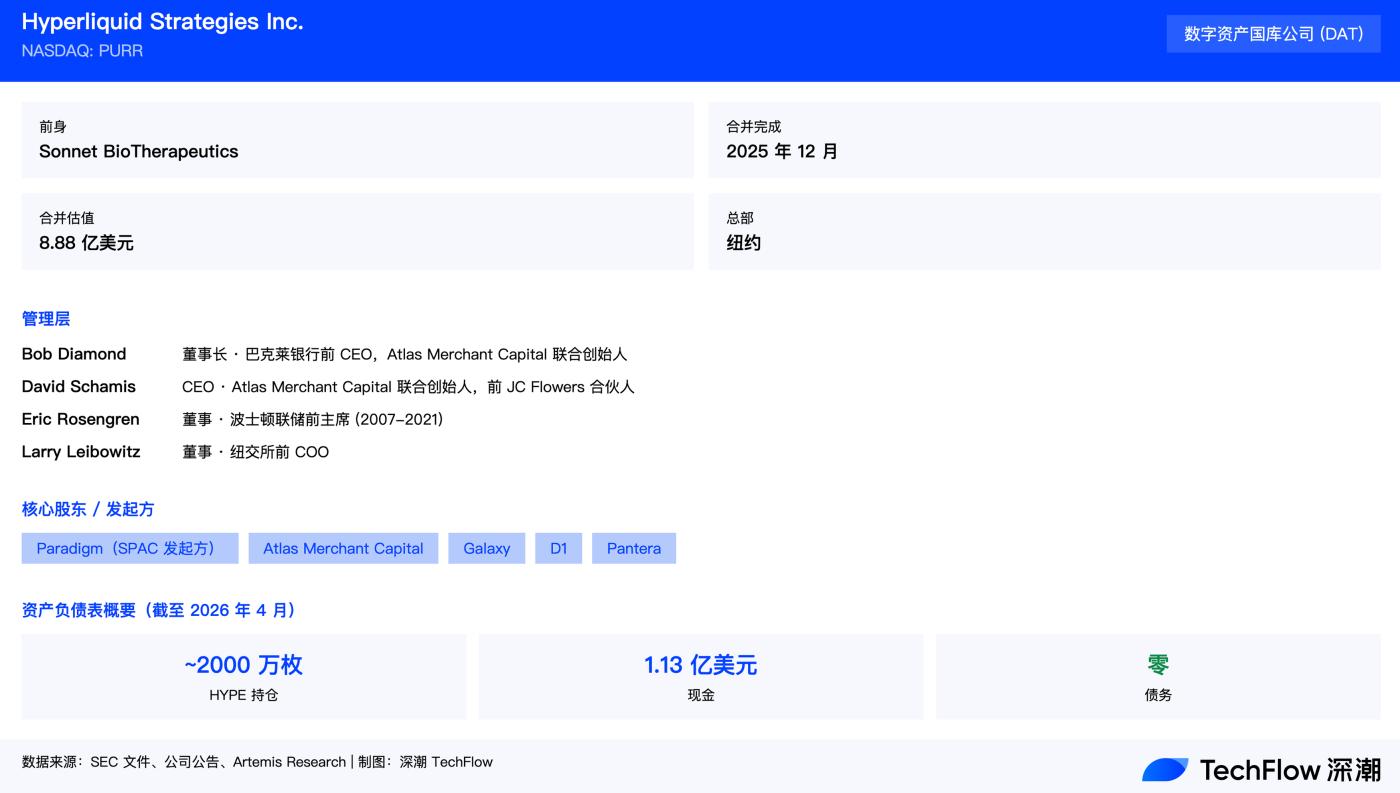This screenshot has height=793, width=1400.
Task: Click the Bob Diamond name
Action: point(74,354)
